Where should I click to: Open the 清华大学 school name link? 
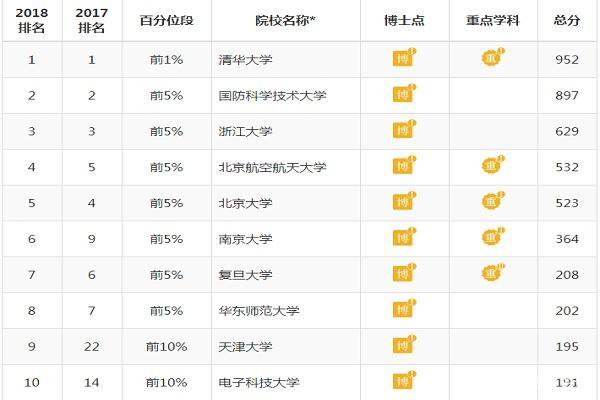coord(245,60)
